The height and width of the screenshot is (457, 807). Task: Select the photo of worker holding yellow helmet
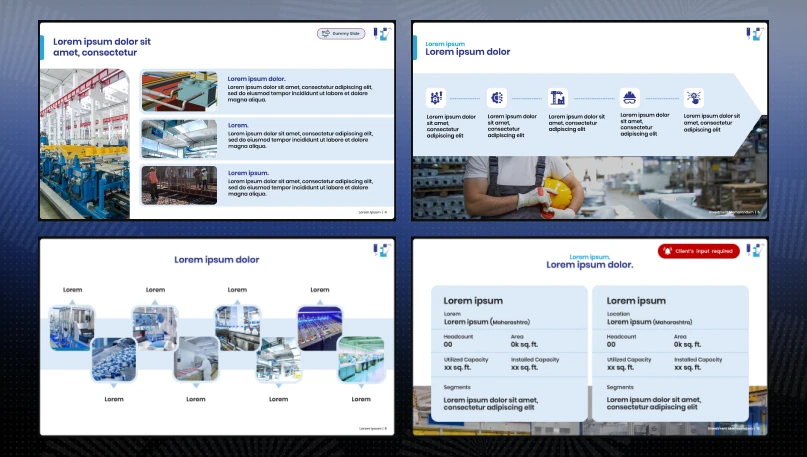590,187
